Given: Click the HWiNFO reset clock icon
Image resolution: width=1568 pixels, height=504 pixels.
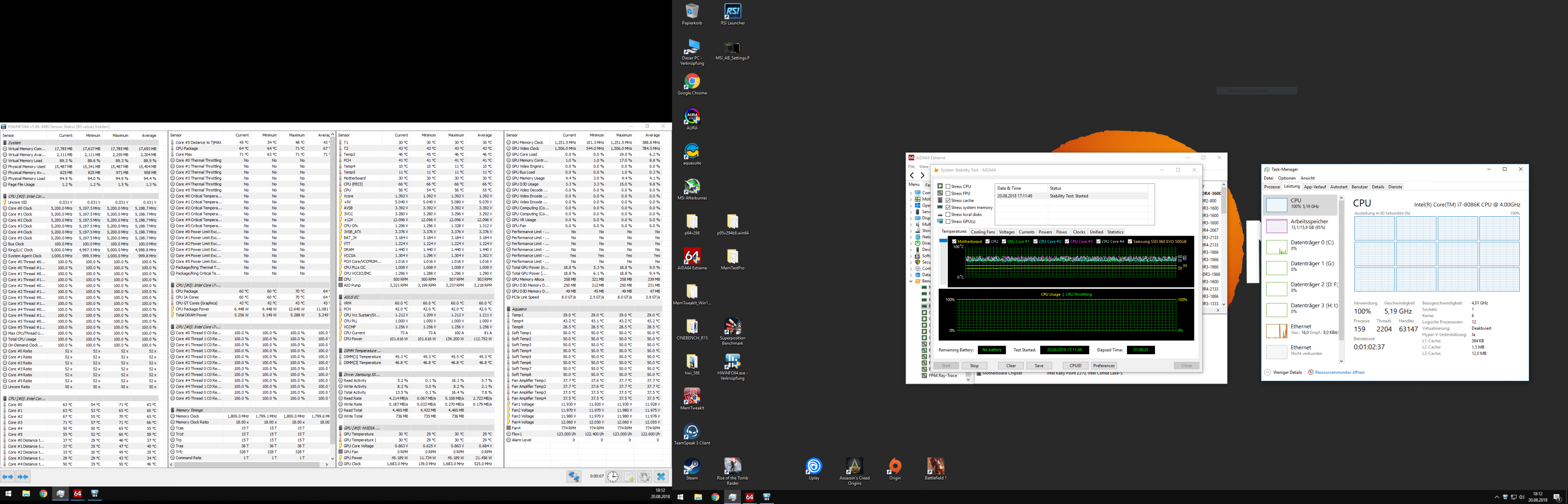Looking at the screenshot, I should (x=612, y=477).
